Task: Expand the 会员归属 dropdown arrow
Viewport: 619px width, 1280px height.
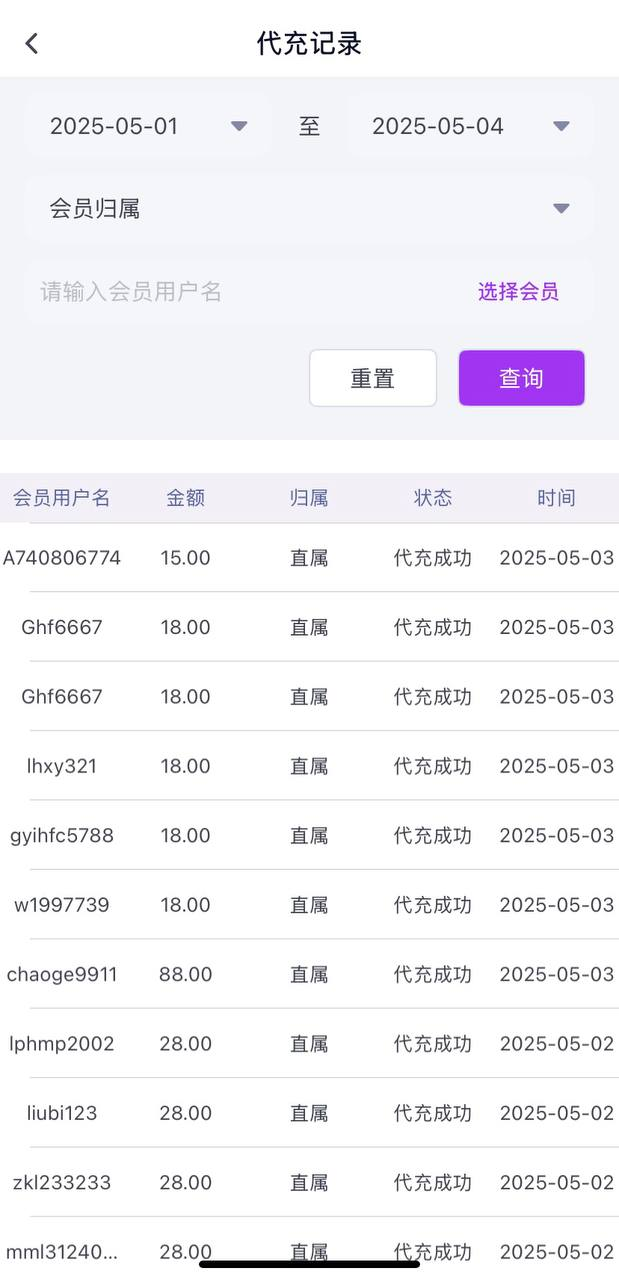Action: (563, 208)
